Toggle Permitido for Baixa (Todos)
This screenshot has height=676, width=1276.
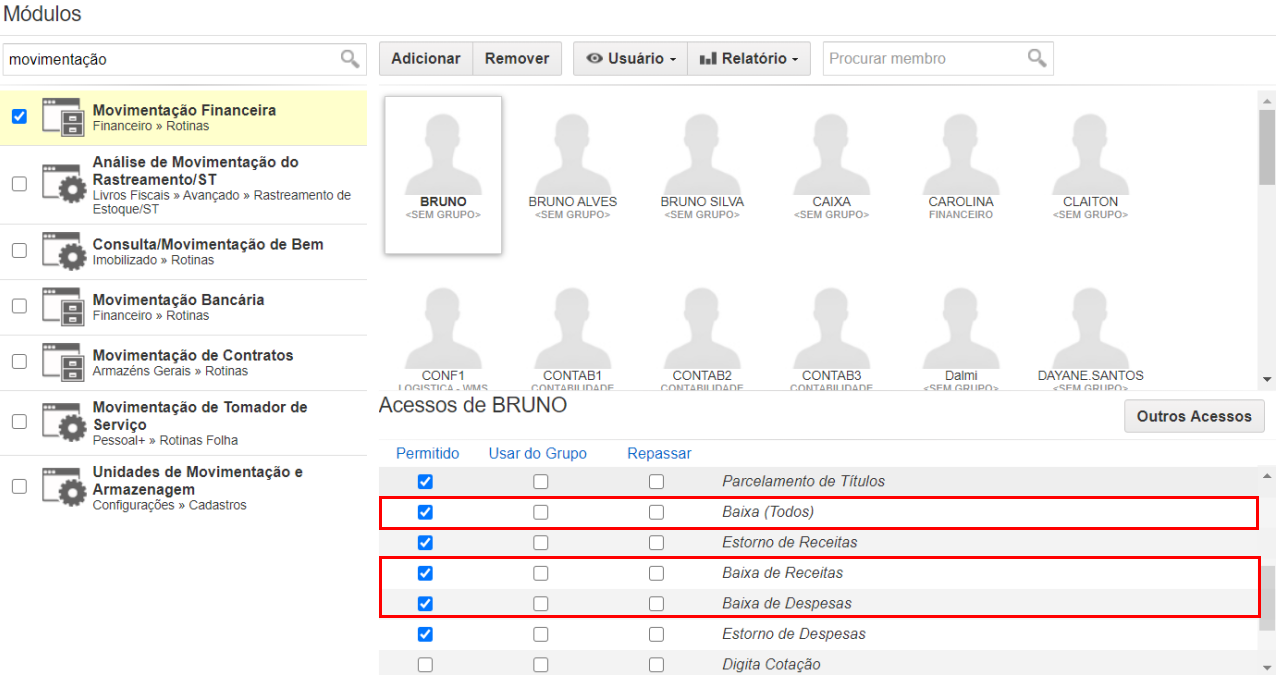point(425,512)
